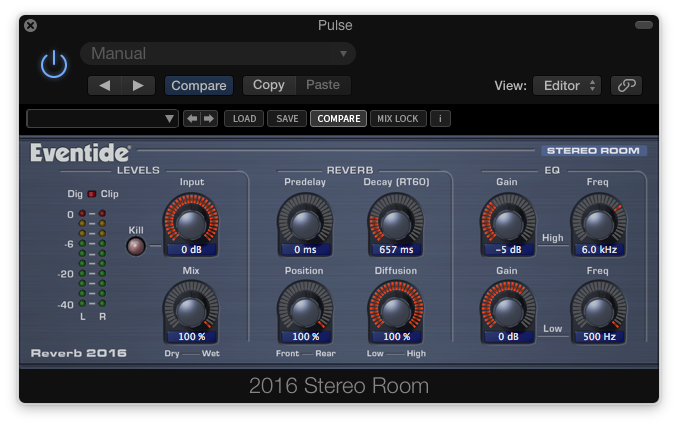This screenshot has height=426, width=678.
Task: Step to next Eventide preset arrow
Action: coord(209,119)
